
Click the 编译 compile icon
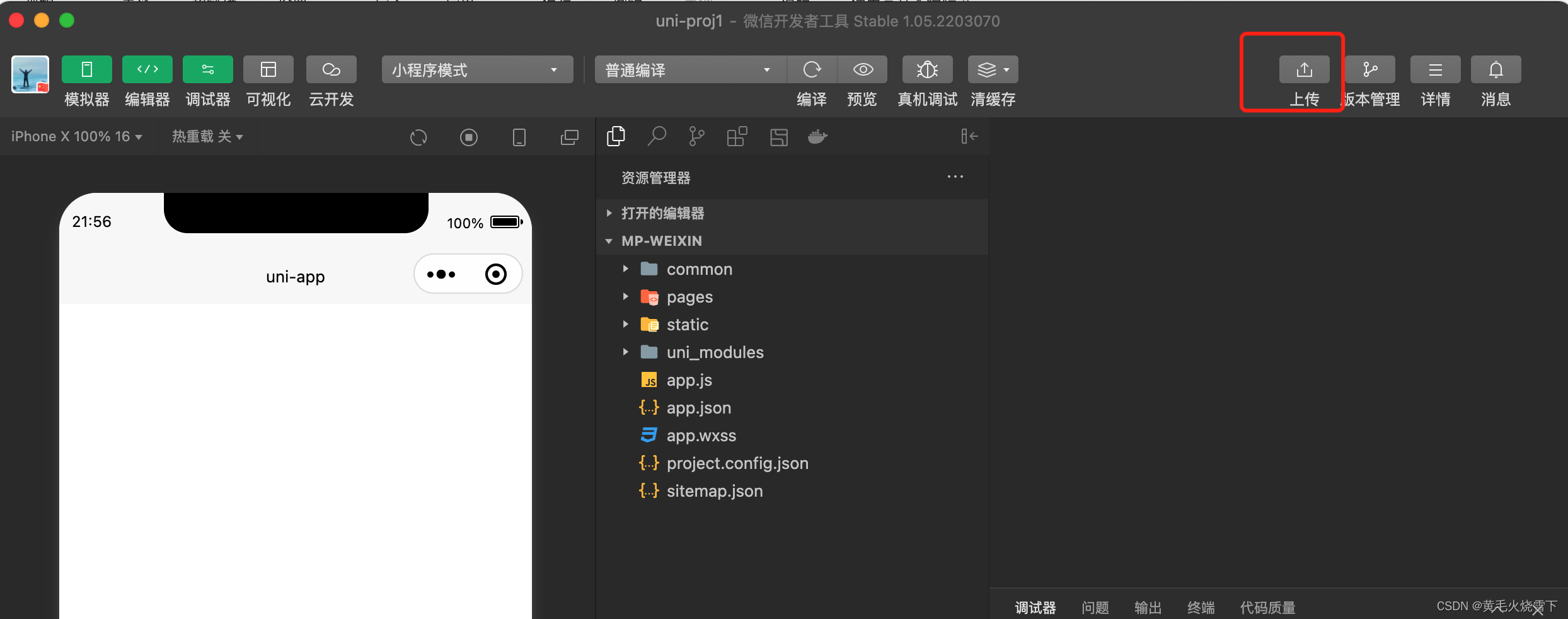(x=812, y=69)
